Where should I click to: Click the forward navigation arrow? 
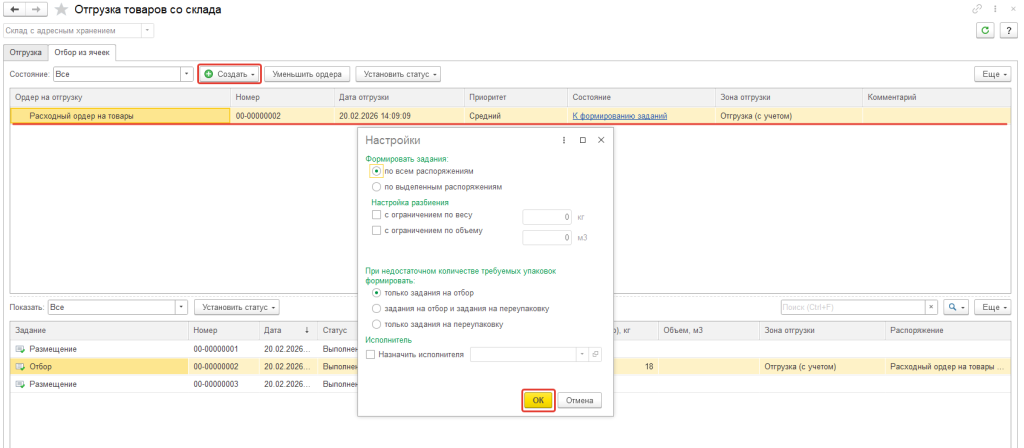pos(36,9)
